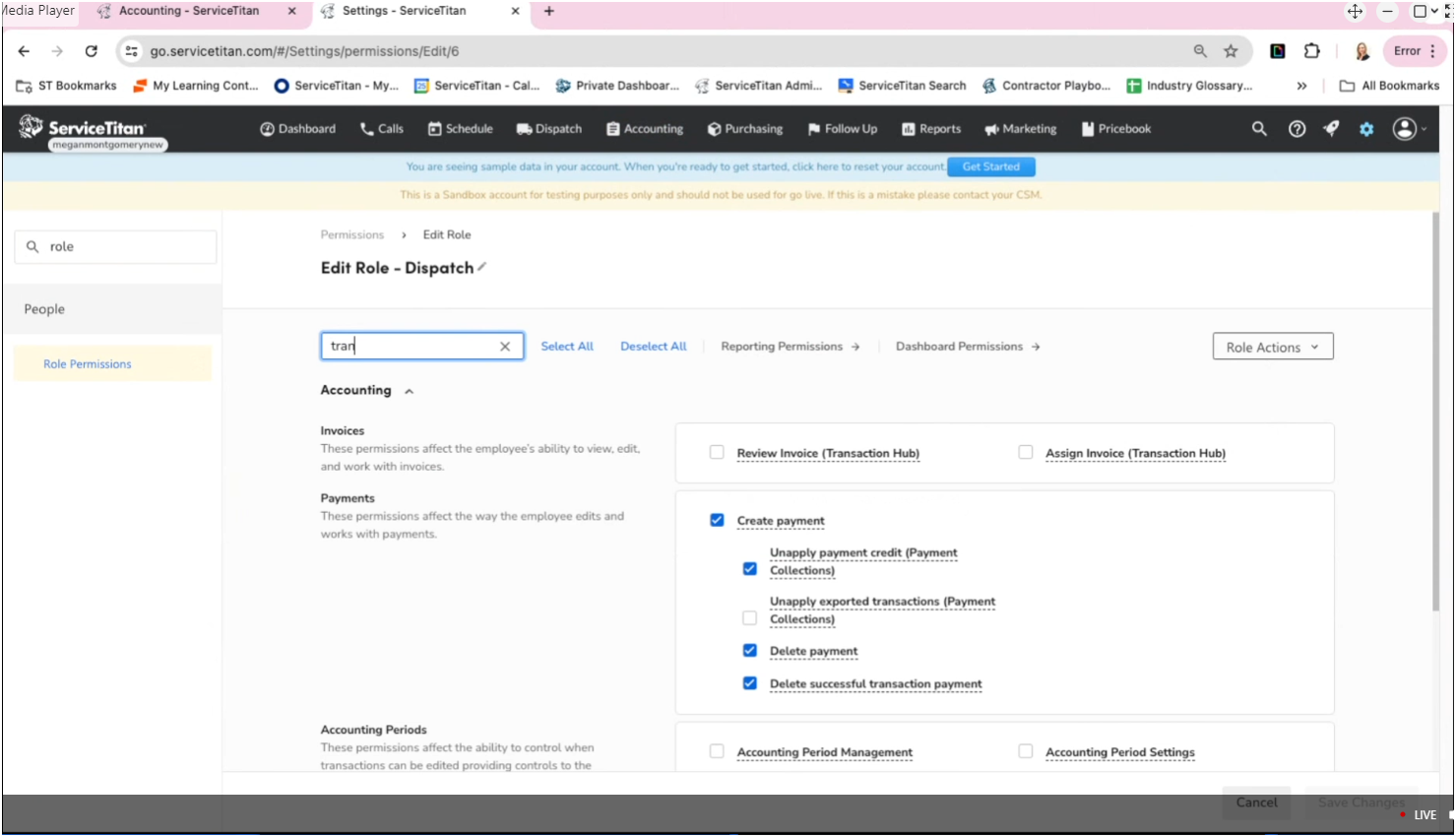Close the Settings - ServiceTitan tab

[x=516, y=11]
